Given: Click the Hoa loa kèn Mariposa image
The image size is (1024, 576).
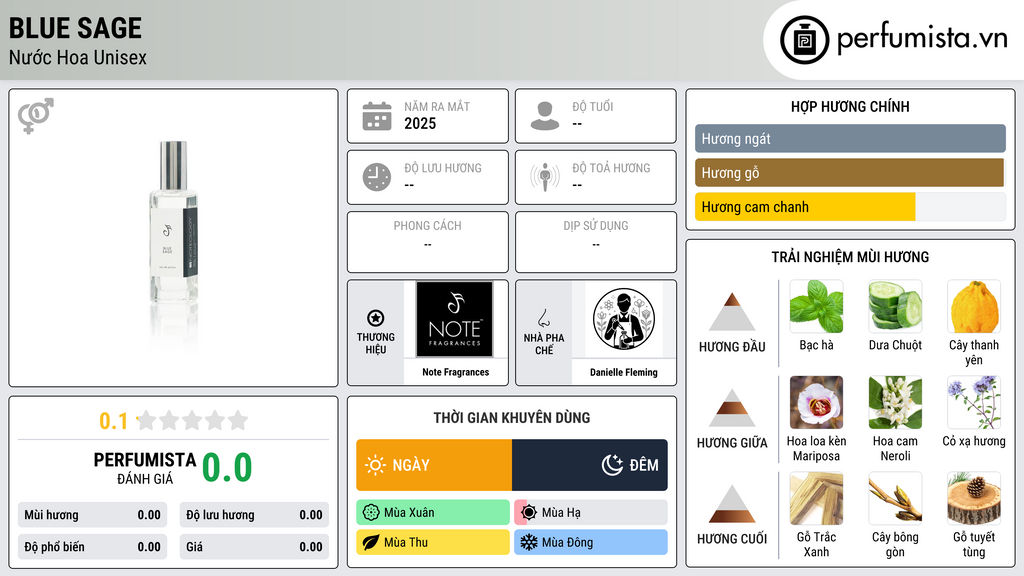Looking at the screenshot, I should (x=816, y=403).
